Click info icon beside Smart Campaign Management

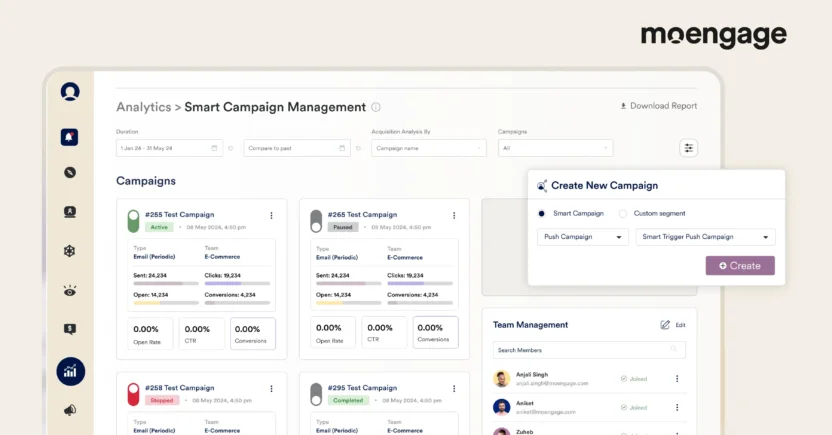click(x=376, y=107)
